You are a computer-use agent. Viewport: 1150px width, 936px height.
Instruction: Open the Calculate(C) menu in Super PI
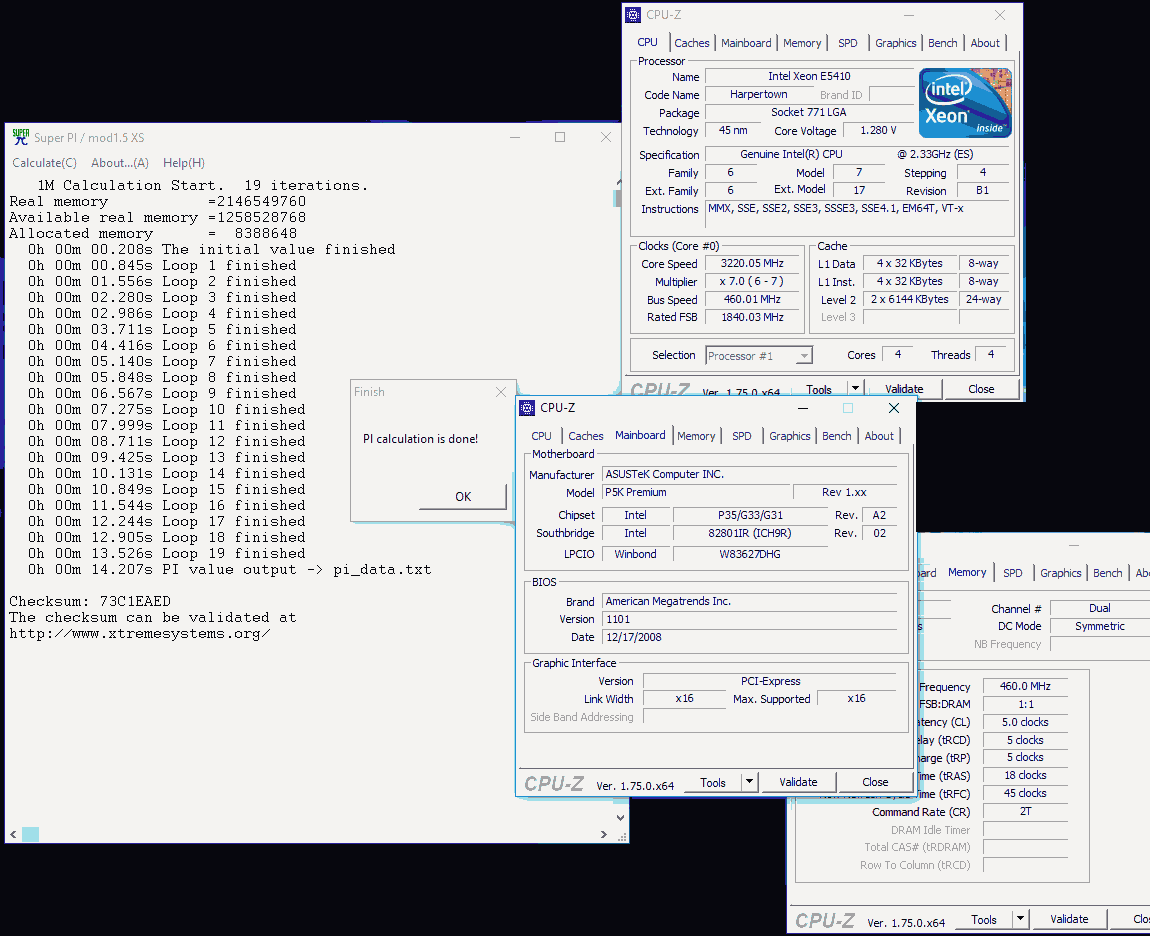(x=45, y=163)
